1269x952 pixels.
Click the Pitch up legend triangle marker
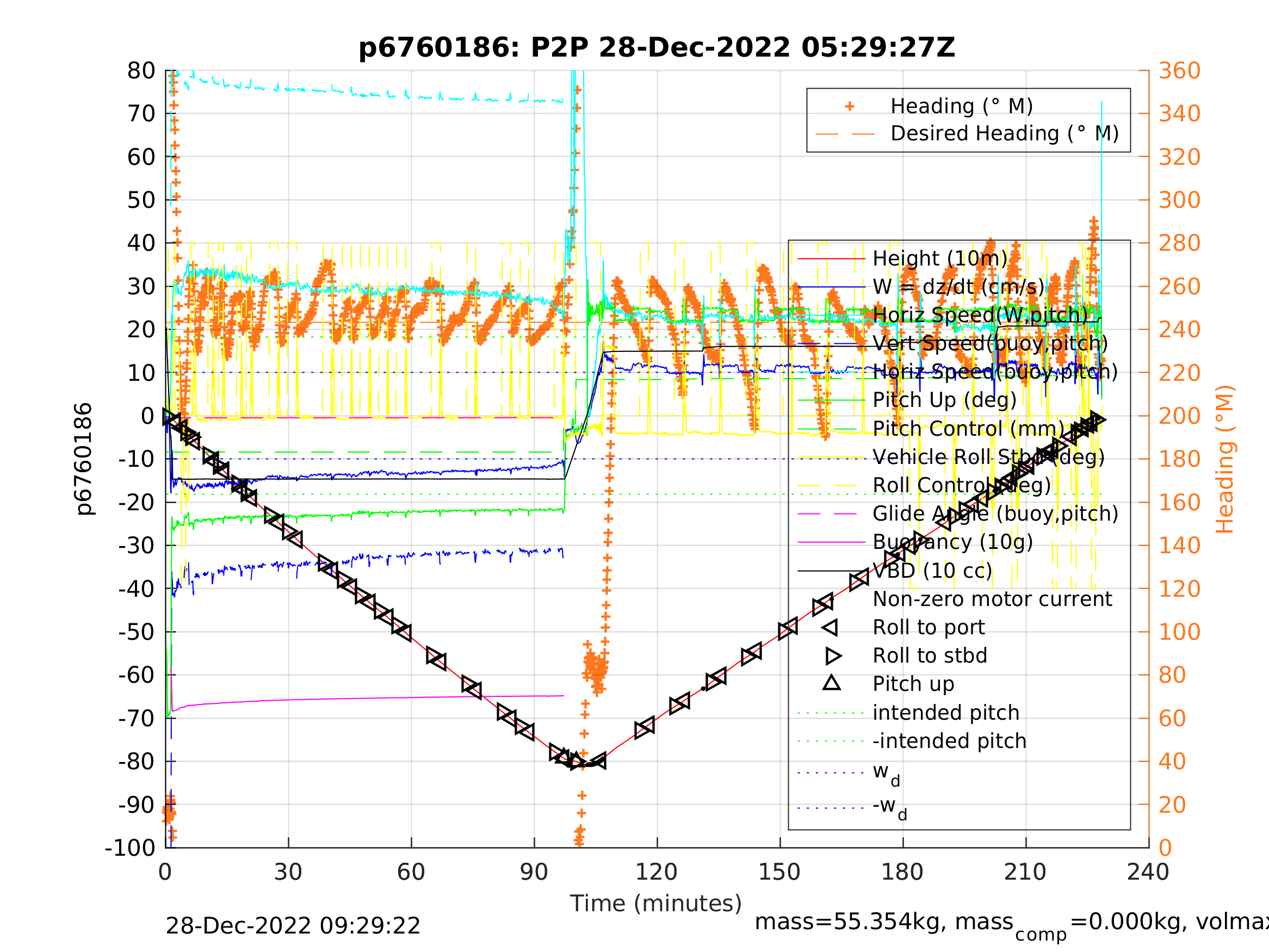point(832,683)
